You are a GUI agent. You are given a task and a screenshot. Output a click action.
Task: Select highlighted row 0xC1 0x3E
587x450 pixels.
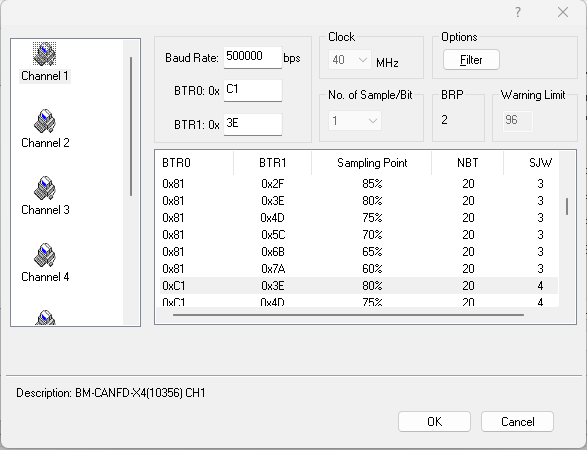pos(359,286)
